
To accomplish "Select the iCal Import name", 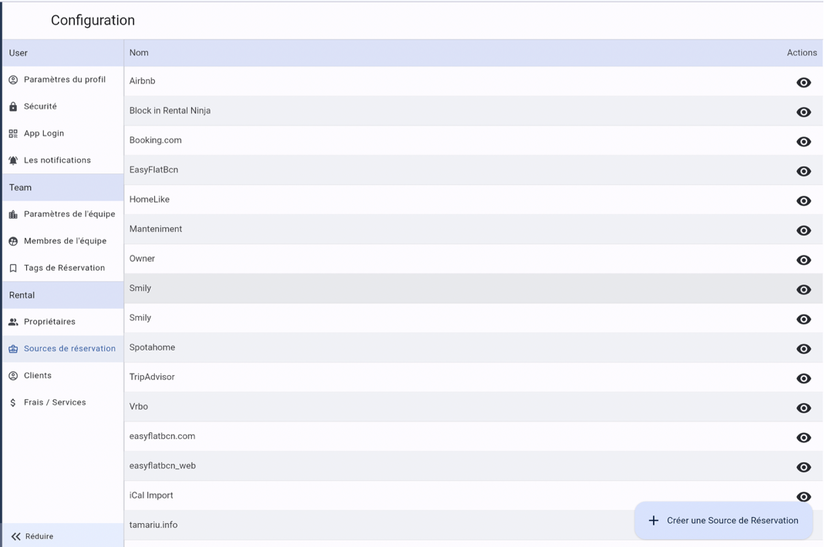I will click(151, 495).
